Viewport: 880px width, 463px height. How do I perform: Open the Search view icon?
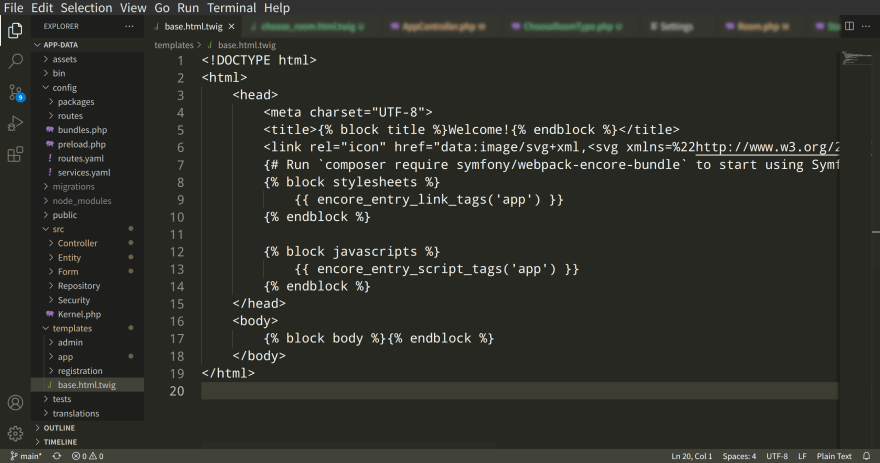point(15,61)
